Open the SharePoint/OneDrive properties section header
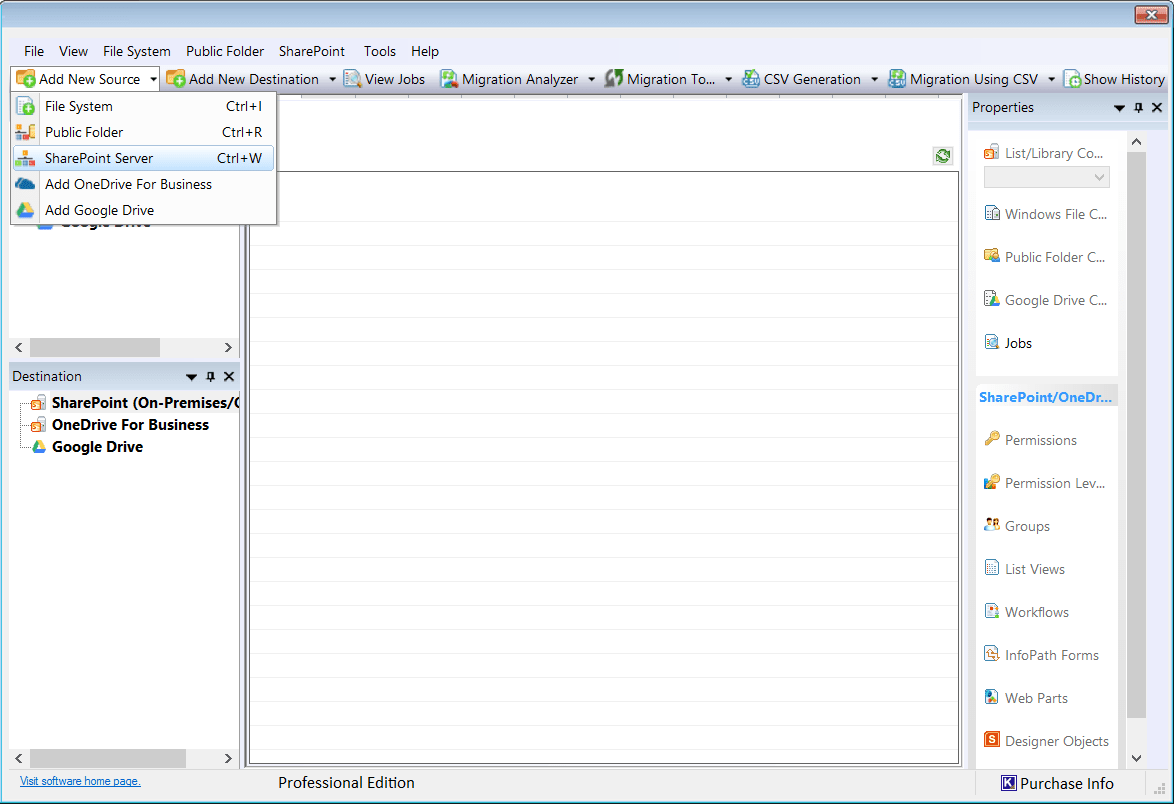1174x804 pixels. tap(1046, 397)
